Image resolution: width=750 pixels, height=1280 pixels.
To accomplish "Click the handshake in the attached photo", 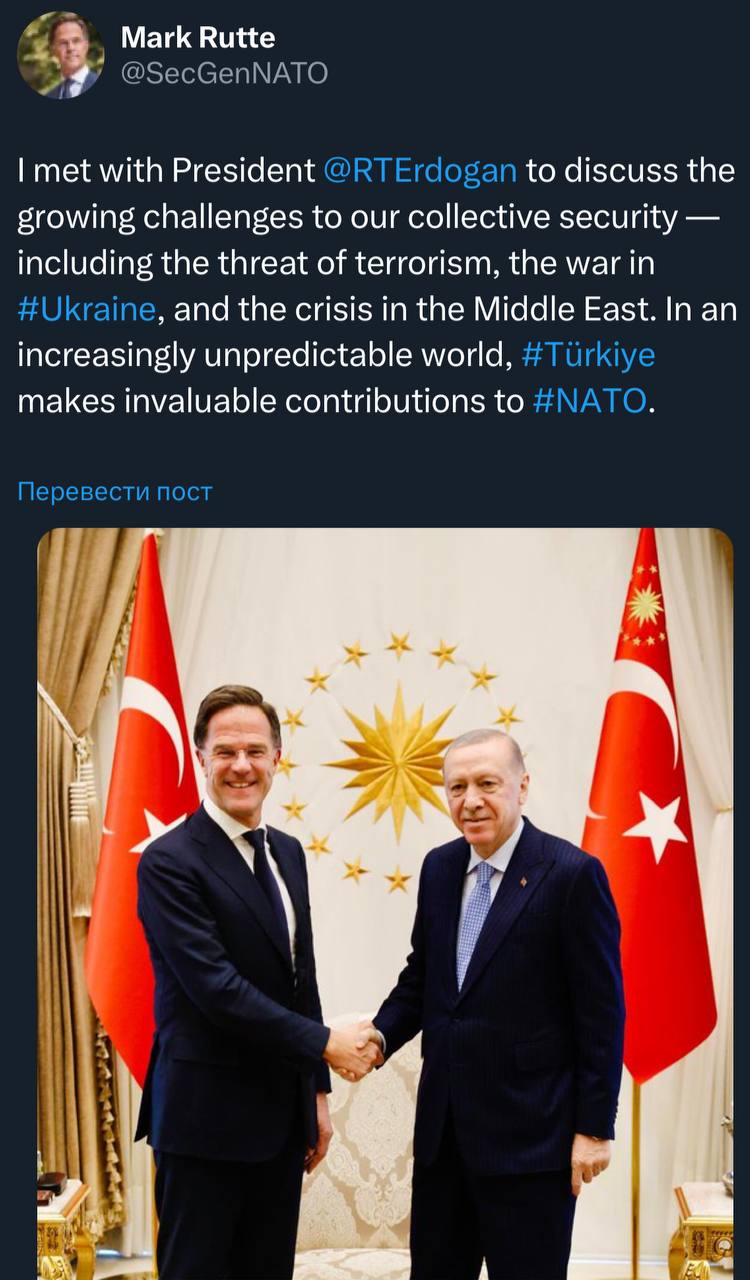I will [355, 1050].
